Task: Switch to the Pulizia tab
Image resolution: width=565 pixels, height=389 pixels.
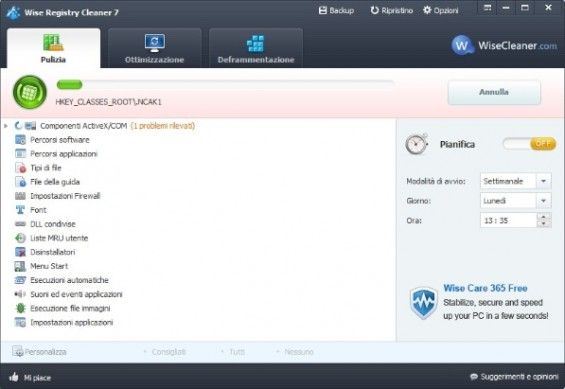Action: coord(53,48)
